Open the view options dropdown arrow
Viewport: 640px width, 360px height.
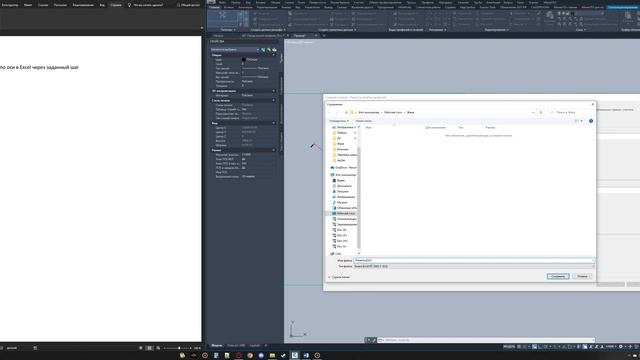click(x=582, y=121)
